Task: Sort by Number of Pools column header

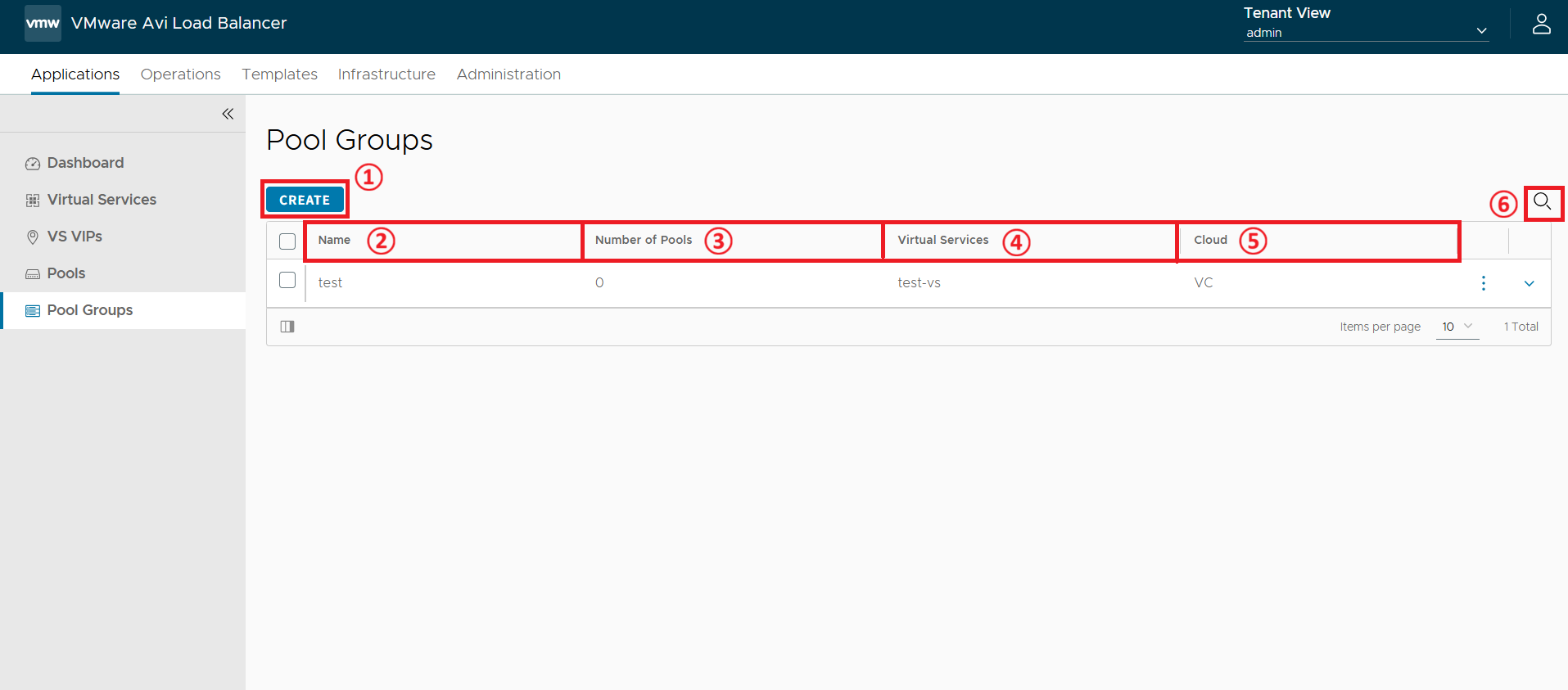Action: [x=644, y=240]
